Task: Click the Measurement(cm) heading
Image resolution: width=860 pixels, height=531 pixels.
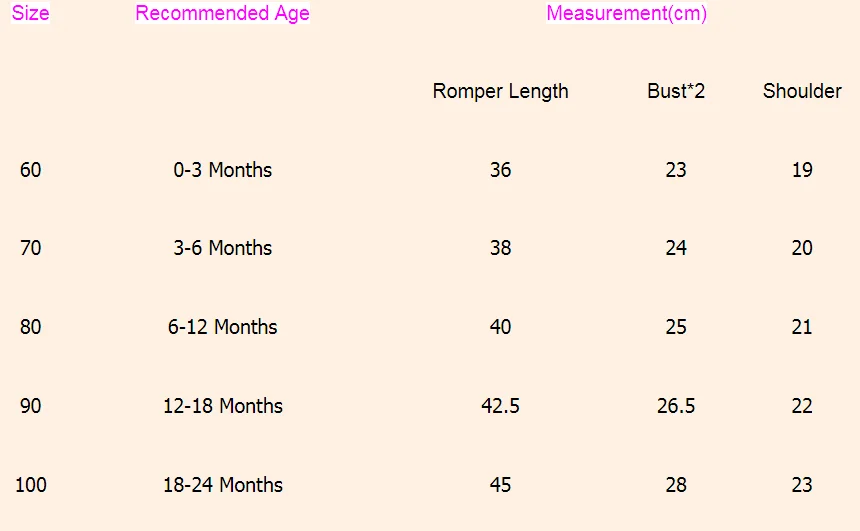Action: [x=626, y=14]
